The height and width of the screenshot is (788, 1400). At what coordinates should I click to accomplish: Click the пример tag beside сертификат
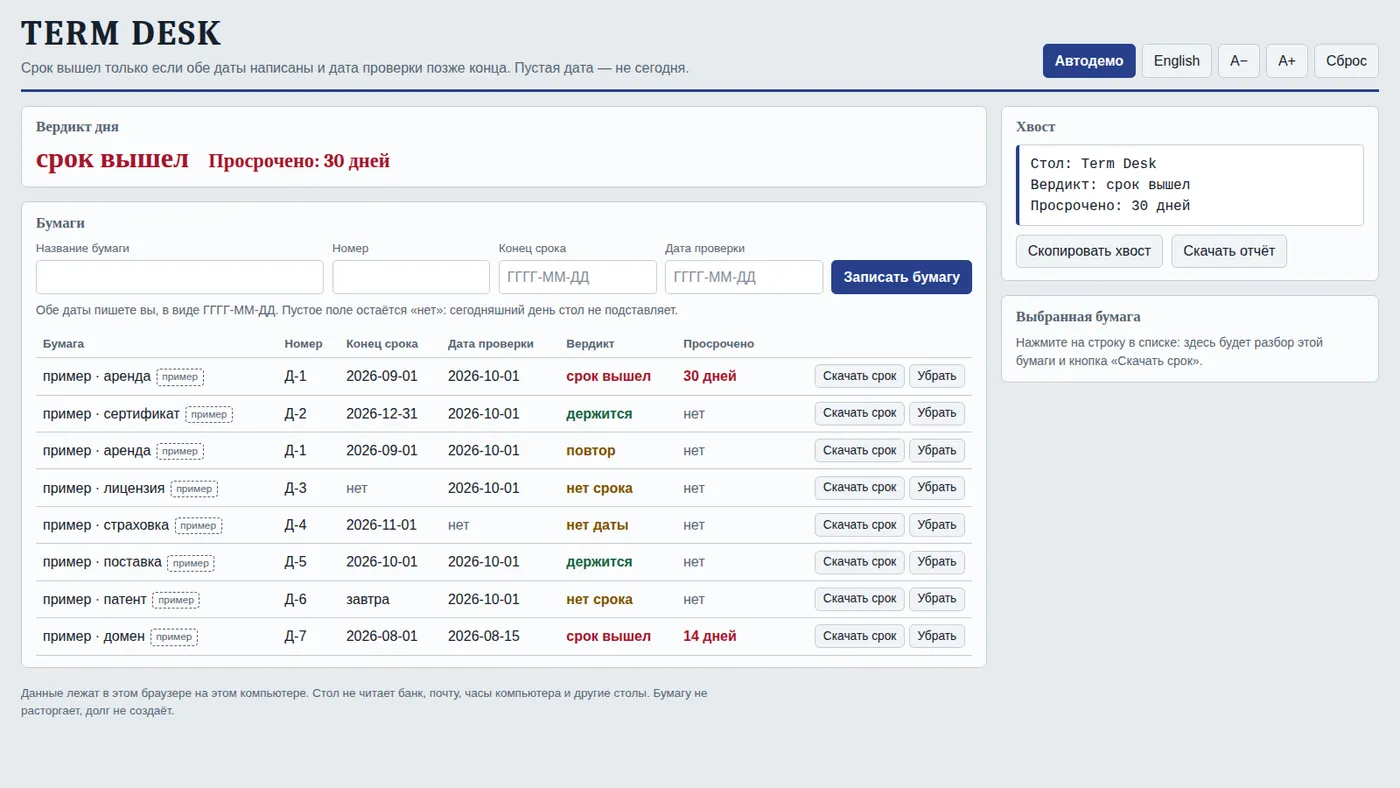click(209, 414)
